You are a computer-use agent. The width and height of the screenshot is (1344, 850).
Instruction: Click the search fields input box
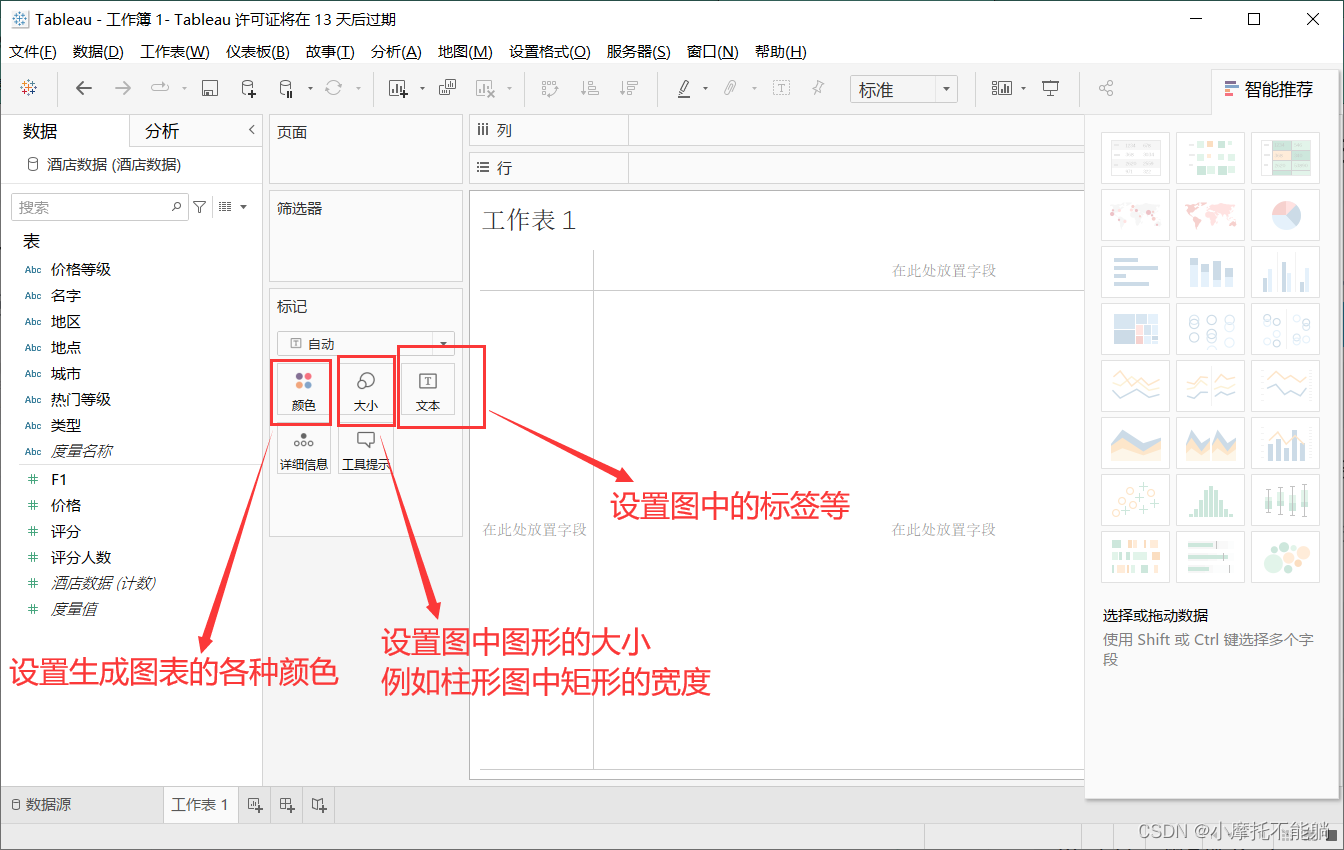tap(99, 207)
